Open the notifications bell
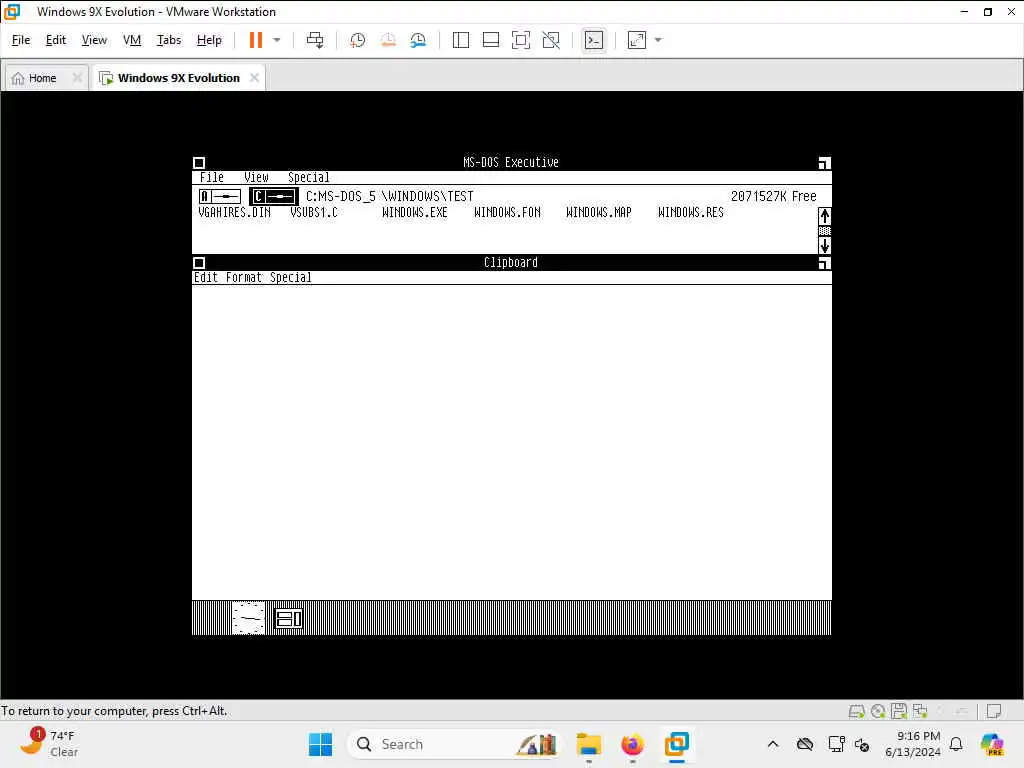 (956, 744)
